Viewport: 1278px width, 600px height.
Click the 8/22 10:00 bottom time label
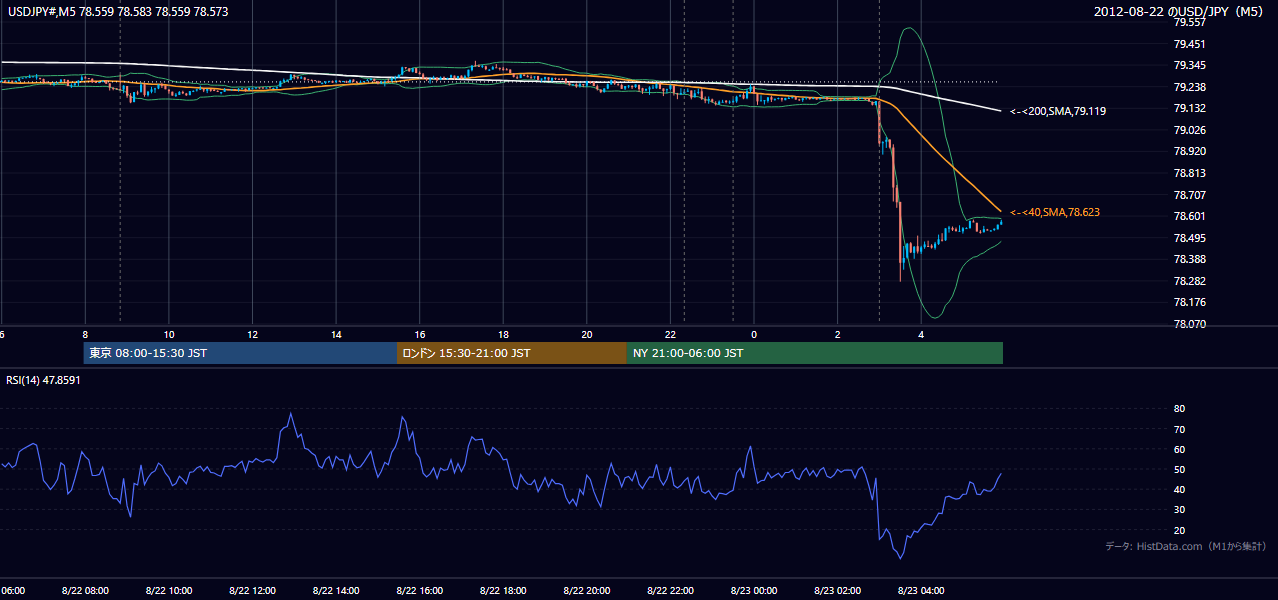(x=169, y=590)
